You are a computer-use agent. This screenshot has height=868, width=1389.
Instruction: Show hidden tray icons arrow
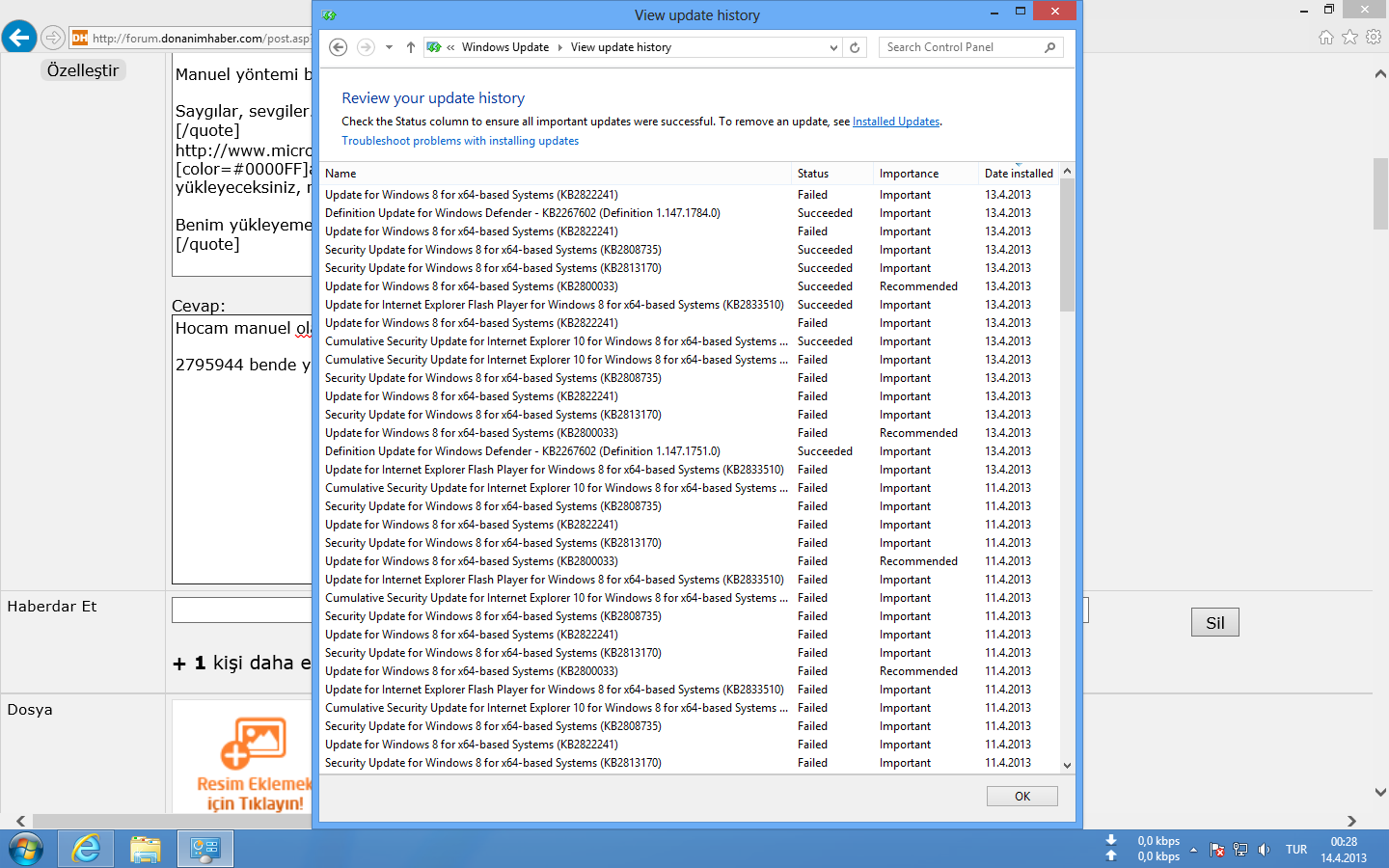(x=1193, y=850)
